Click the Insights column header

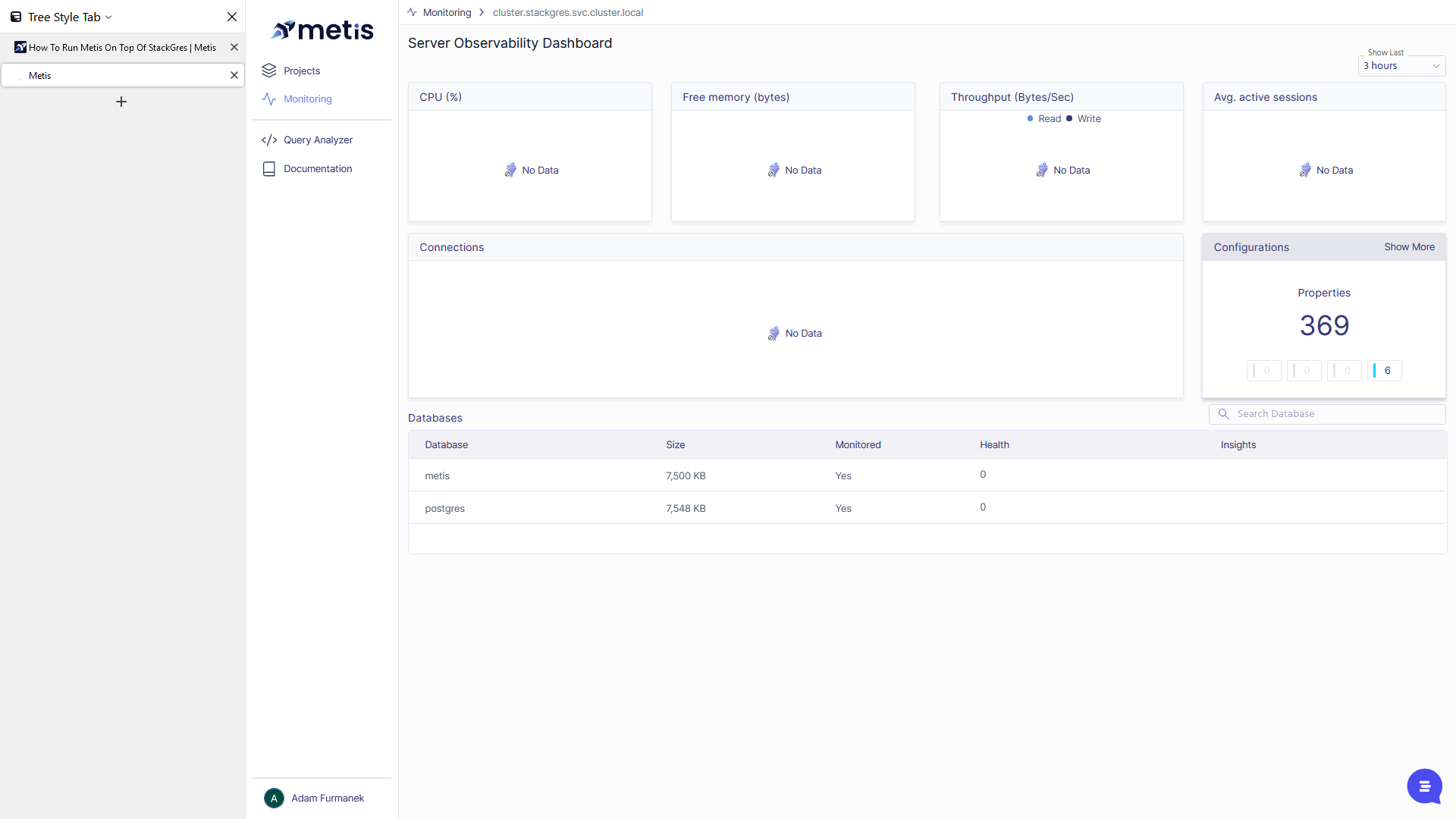tap(1238, 444)
